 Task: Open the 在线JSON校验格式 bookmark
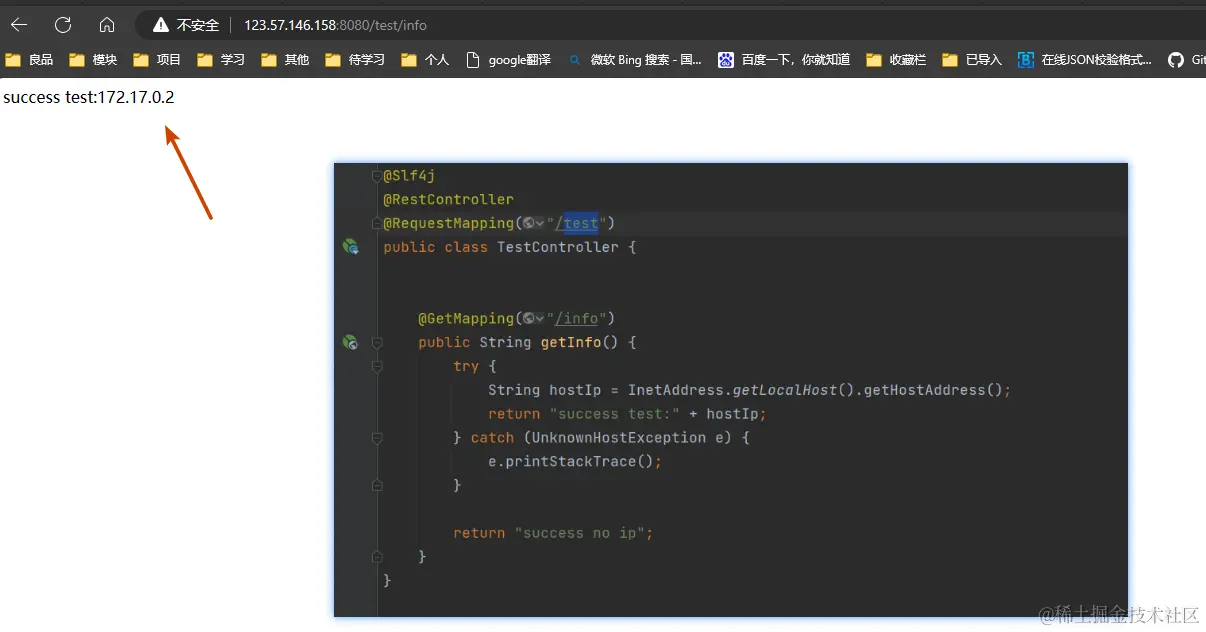[x=1085, y=60]
